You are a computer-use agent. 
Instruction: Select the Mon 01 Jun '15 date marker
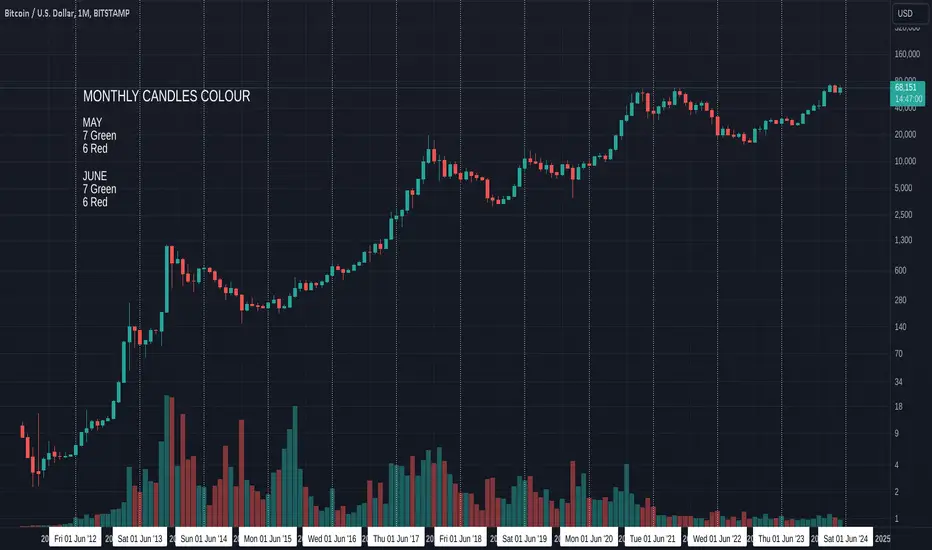coord(267,539)
